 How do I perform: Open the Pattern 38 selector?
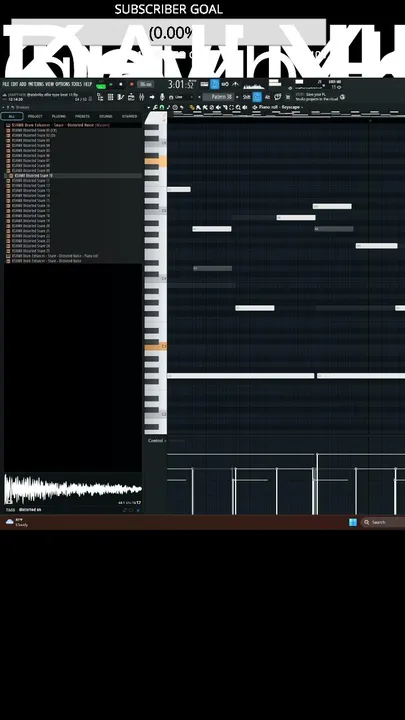[x=218, y=97]
